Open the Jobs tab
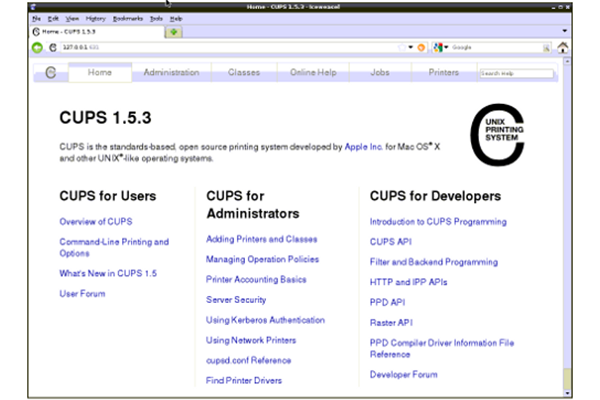The height and width of the screenshot is (400, 600). pos(379,73)
